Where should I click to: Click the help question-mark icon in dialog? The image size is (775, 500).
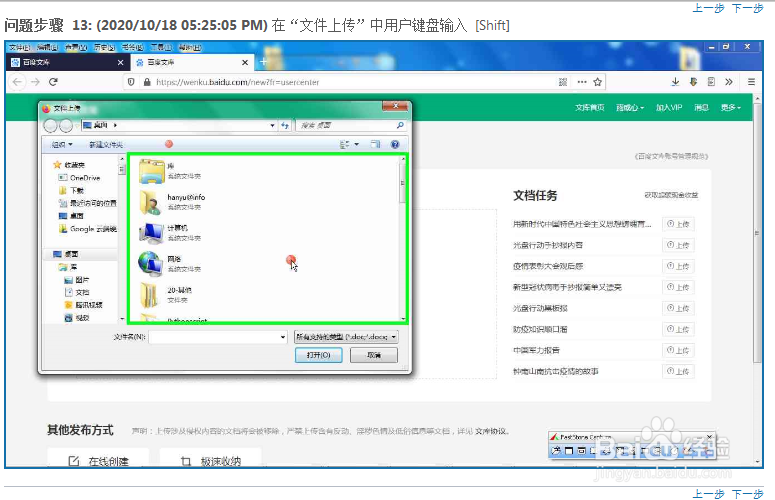pos(395,144)
